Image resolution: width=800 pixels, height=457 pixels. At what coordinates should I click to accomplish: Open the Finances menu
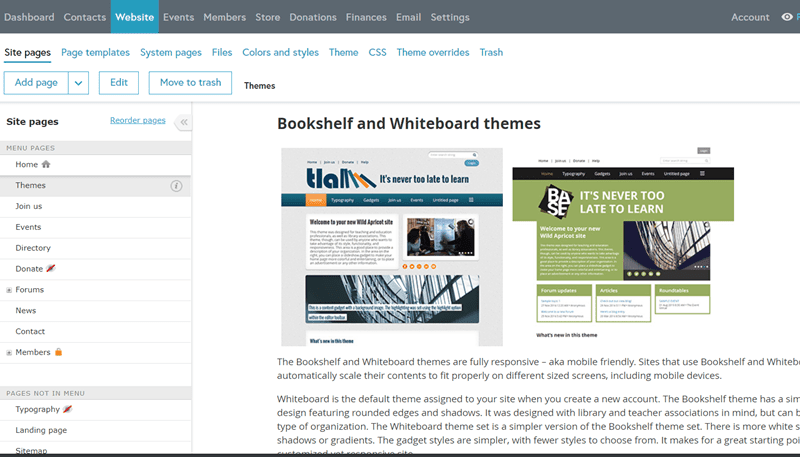click(x=366, y=17)
